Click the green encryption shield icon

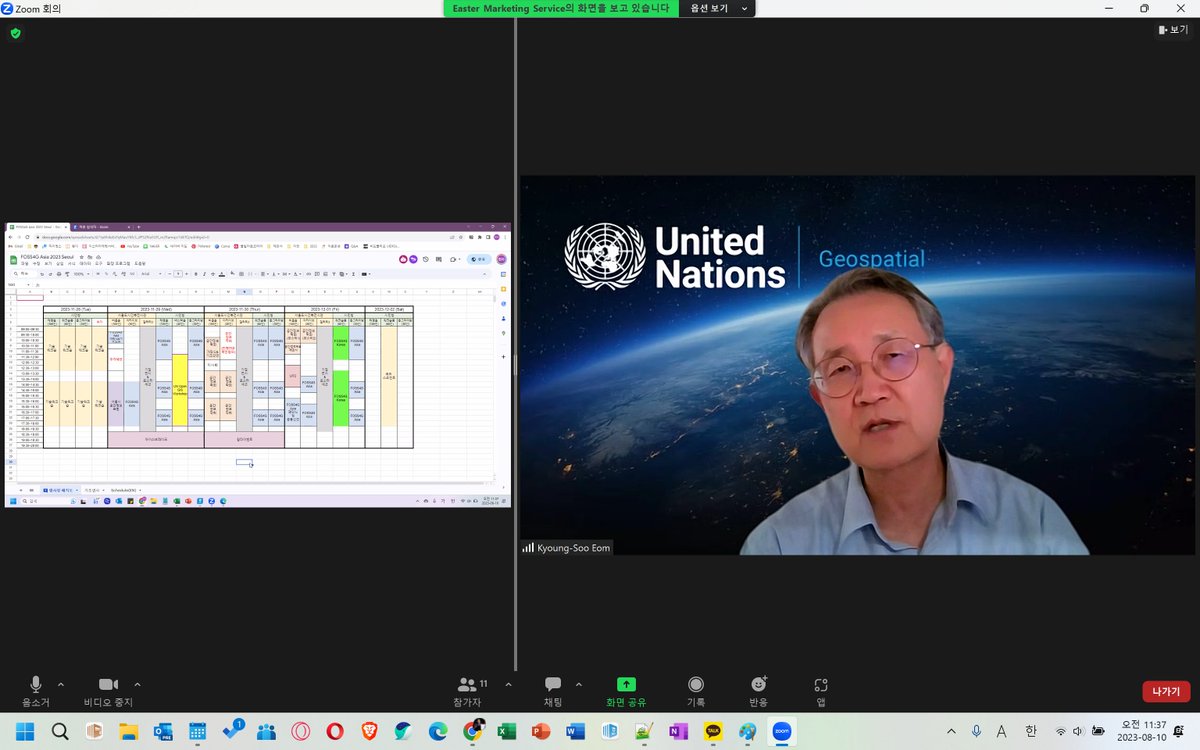pos(15,33)
